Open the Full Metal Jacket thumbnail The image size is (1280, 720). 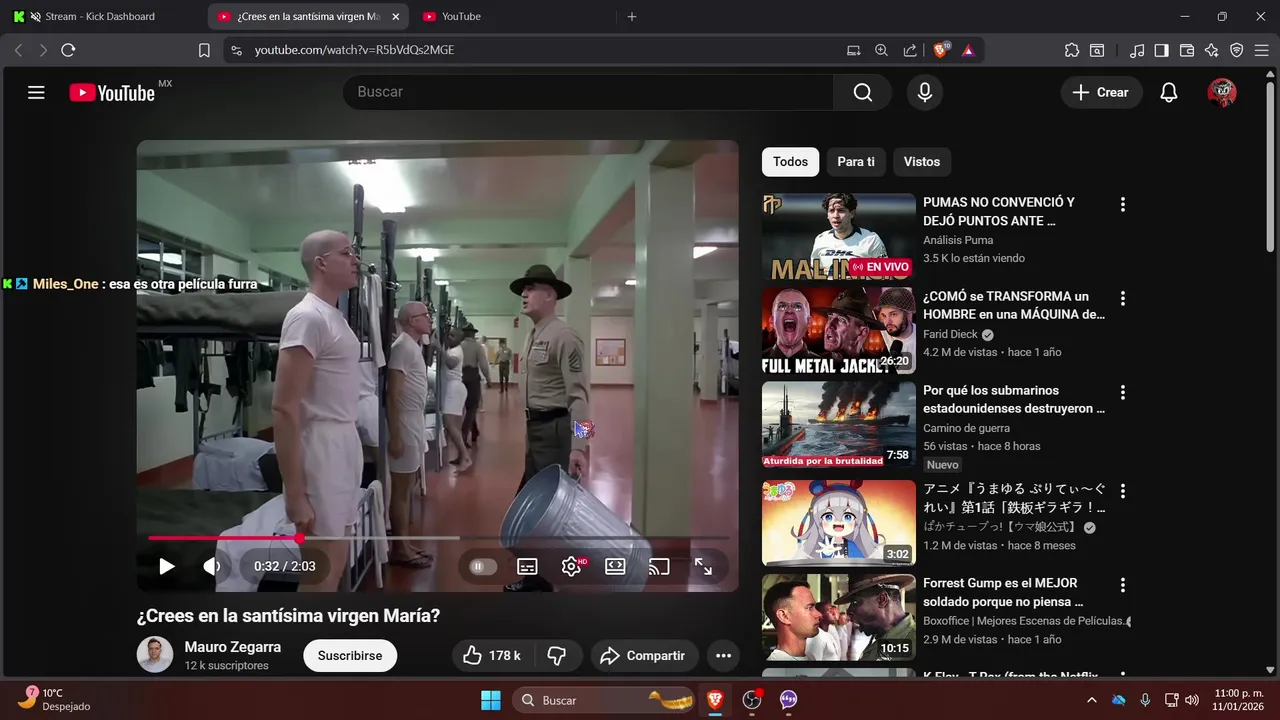tap(838, 331)
